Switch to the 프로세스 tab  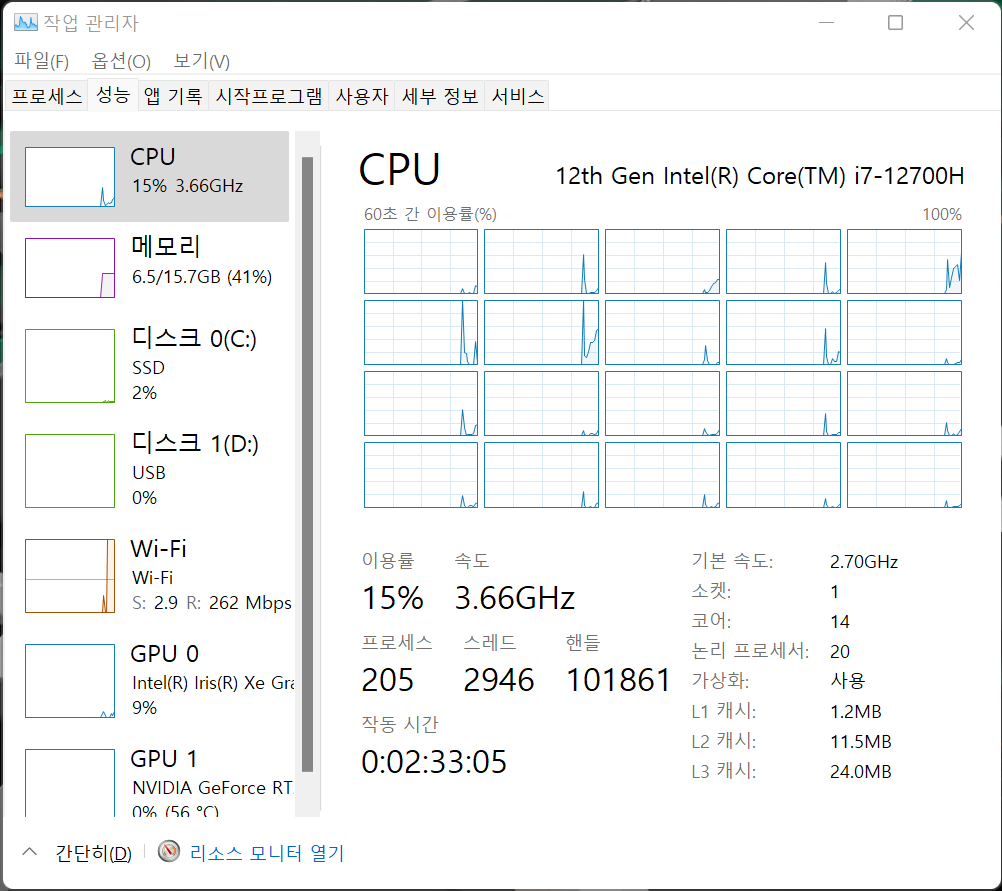coord(46,97)
